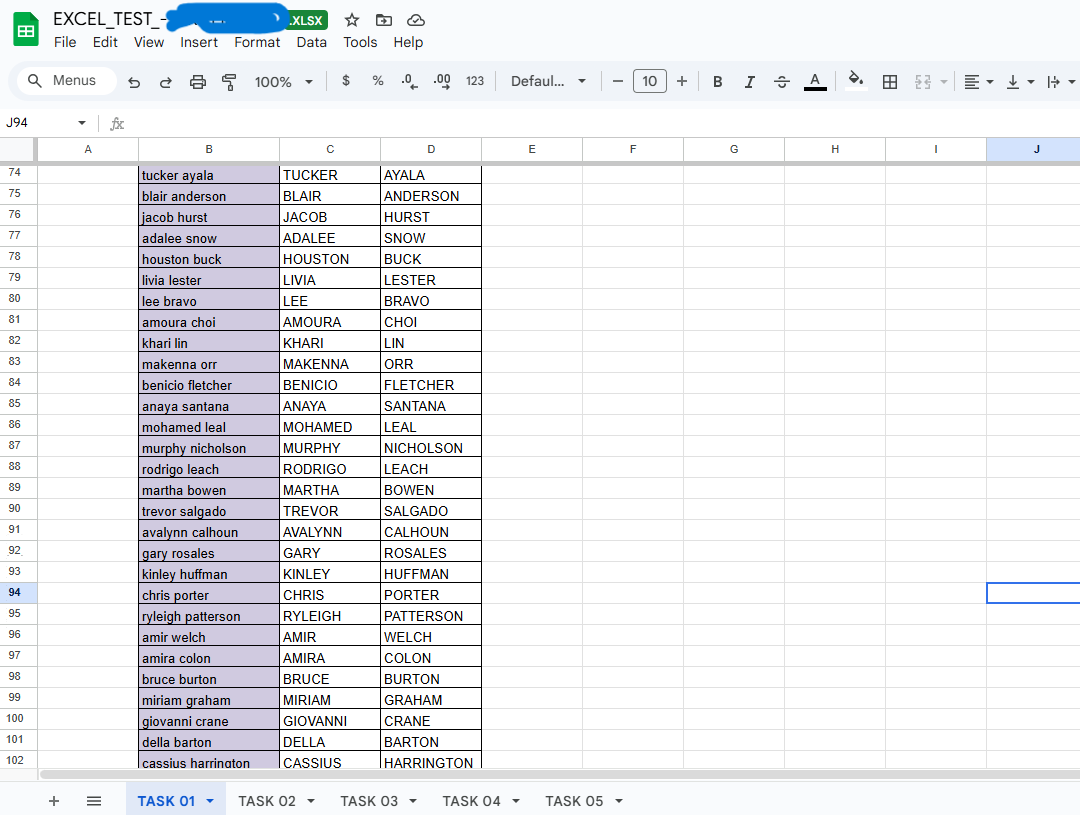Viewport: 1080px width, 815px height.
Task: Decrease decimal places
Action: [x=409, y=81]
